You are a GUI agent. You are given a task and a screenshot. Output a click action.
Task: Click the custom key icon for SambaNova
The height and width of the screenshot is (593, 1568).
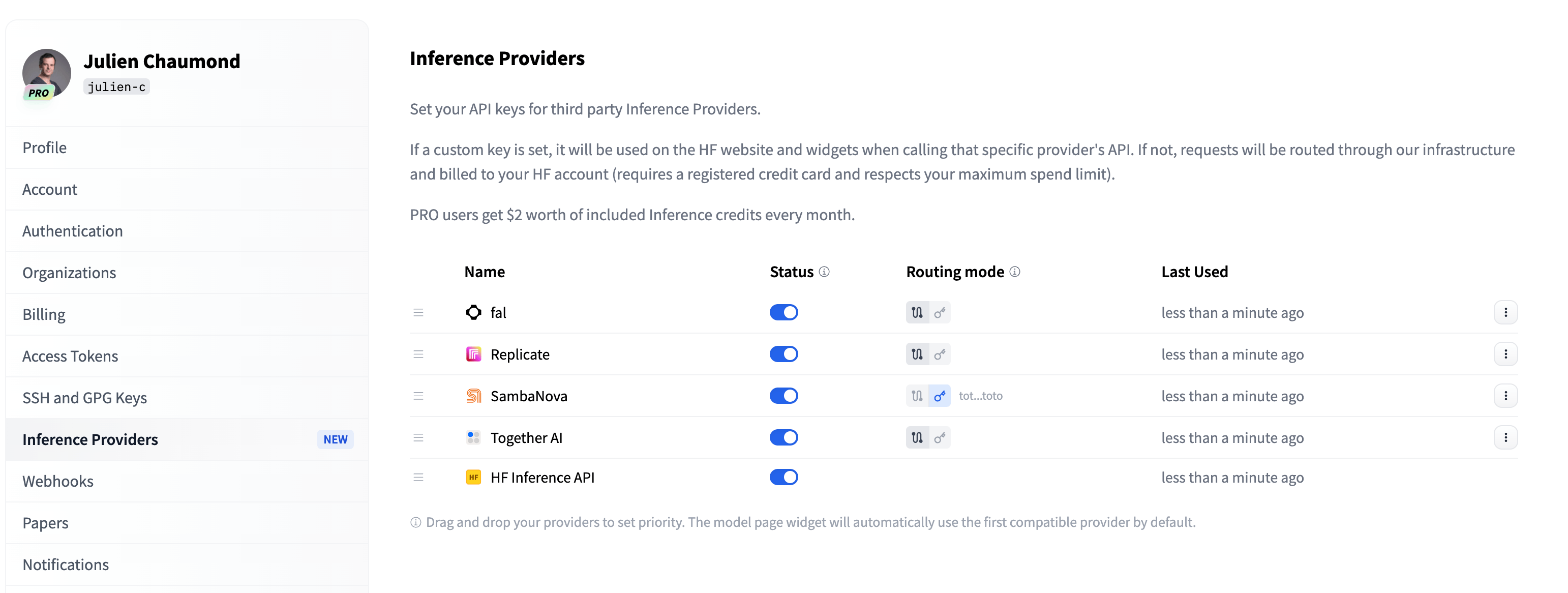click(x=939, y=395)
